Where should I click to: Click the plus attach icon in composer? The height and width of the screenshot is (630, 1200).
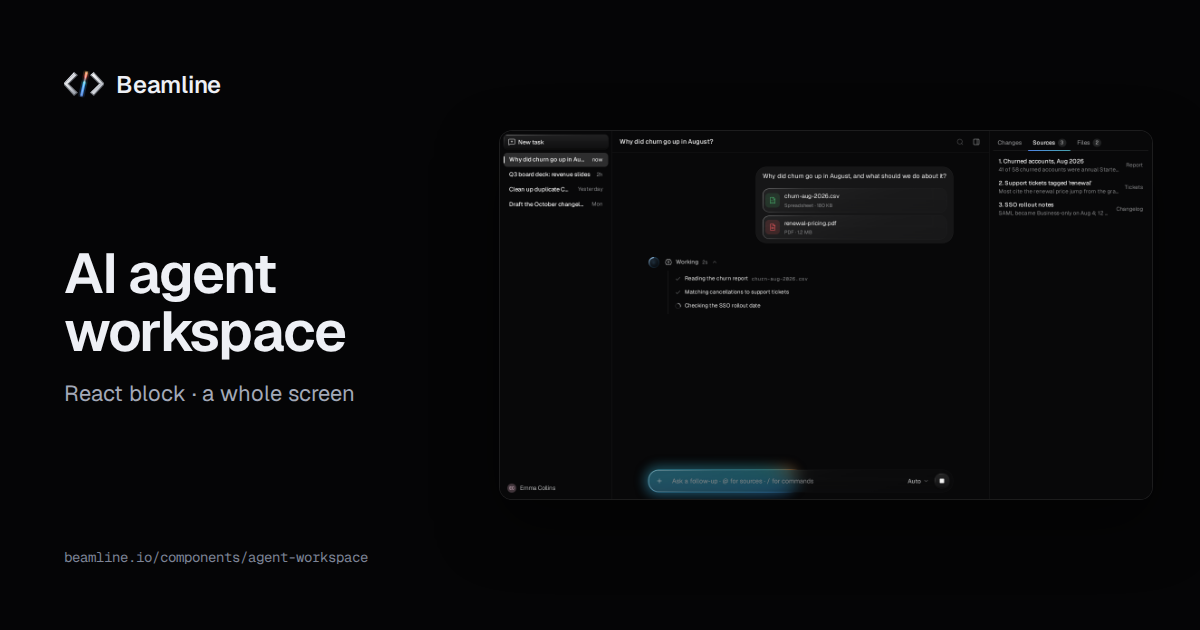tap(659, 481)
